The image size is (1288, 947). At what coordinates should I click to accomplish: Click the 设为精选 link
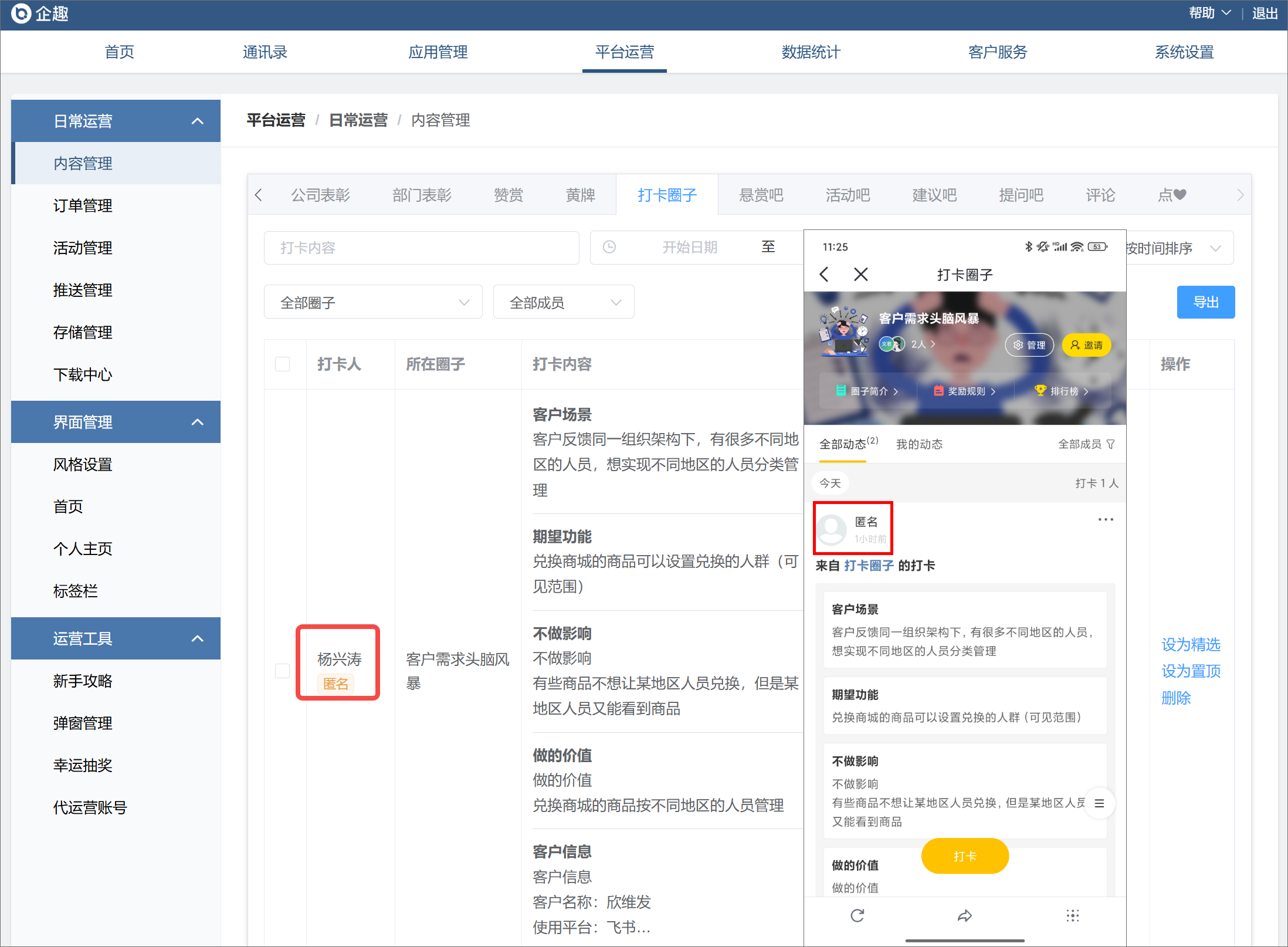pyautogui.click(x=1191, y=644)
